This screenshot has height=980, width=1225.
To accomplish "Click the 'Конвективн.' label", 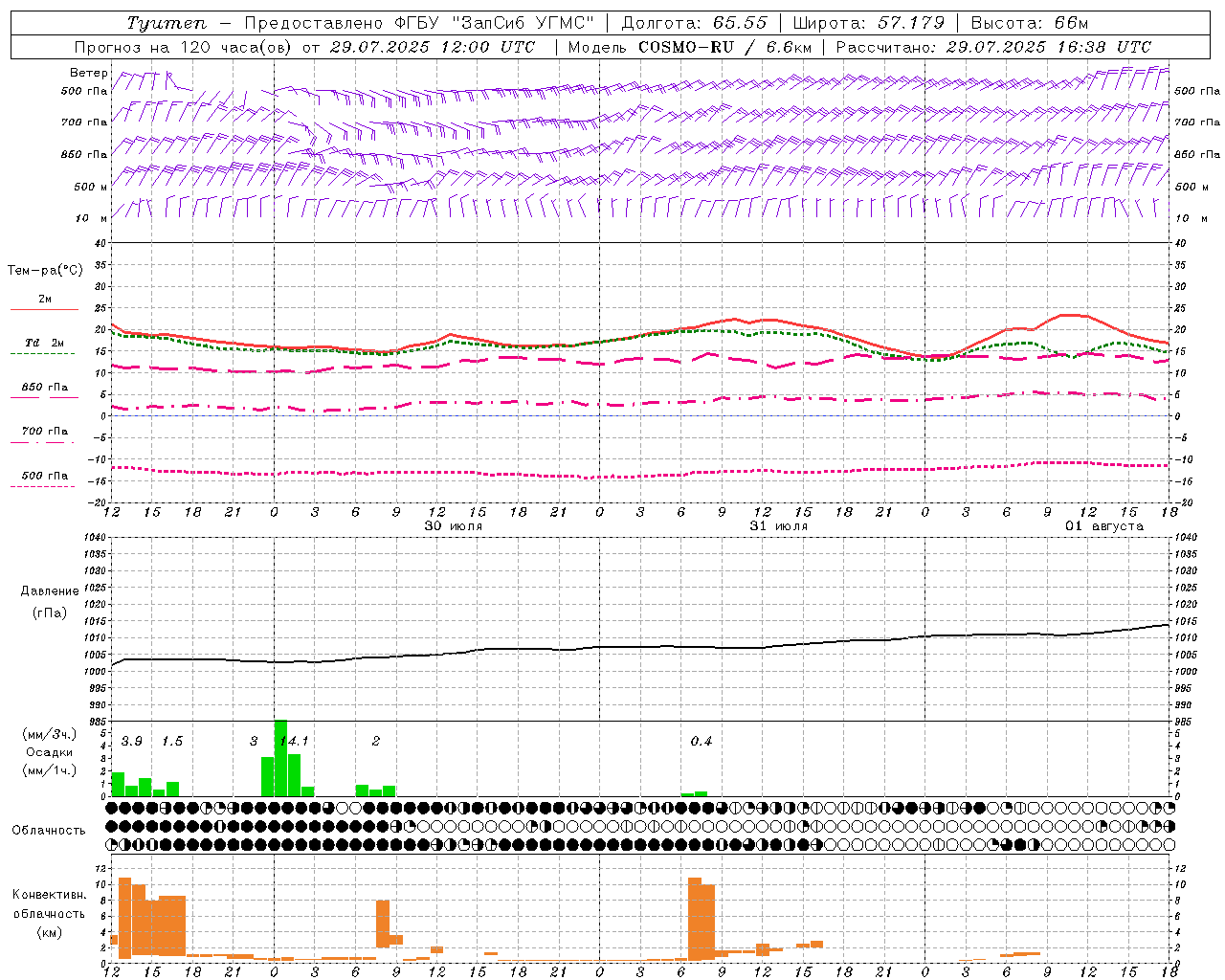I will 50,895.
